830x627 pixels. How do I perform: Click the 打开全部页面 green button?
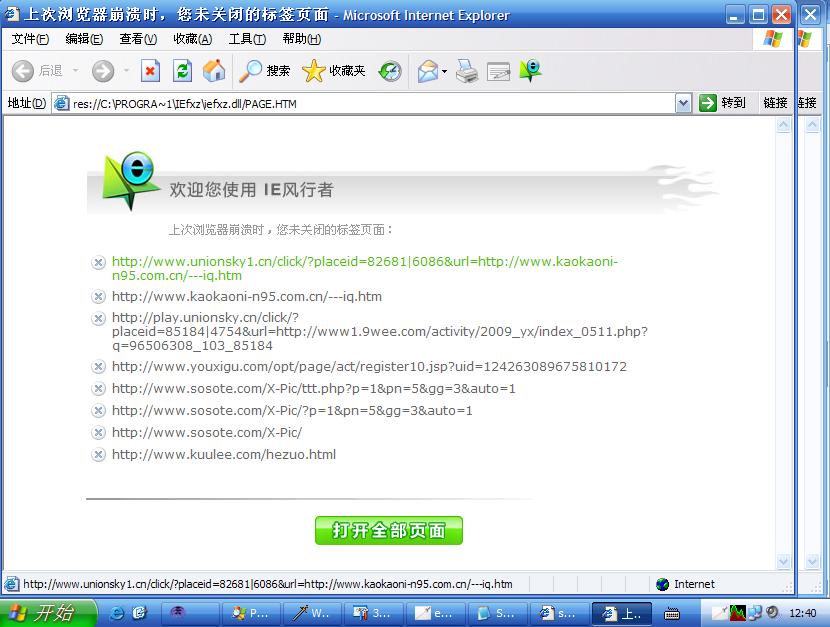tap(389, 530)
